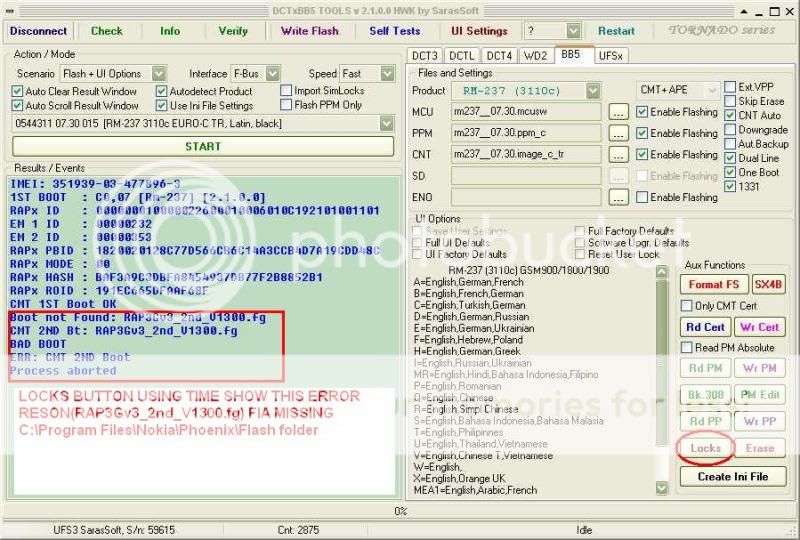Enable the Import SimLocks checkbox
The image size is (800, 540).
point(286,91)
